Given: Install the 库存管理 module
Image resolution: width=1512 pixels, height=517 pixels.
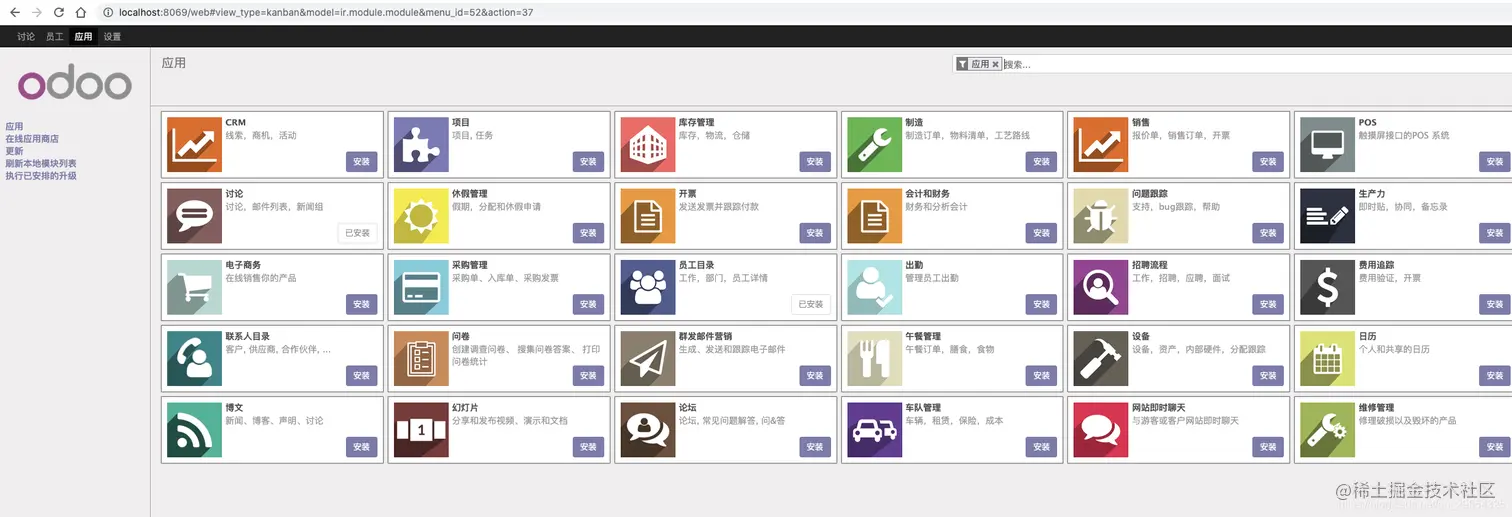Looking at the screenshot, I should [815, 162].
